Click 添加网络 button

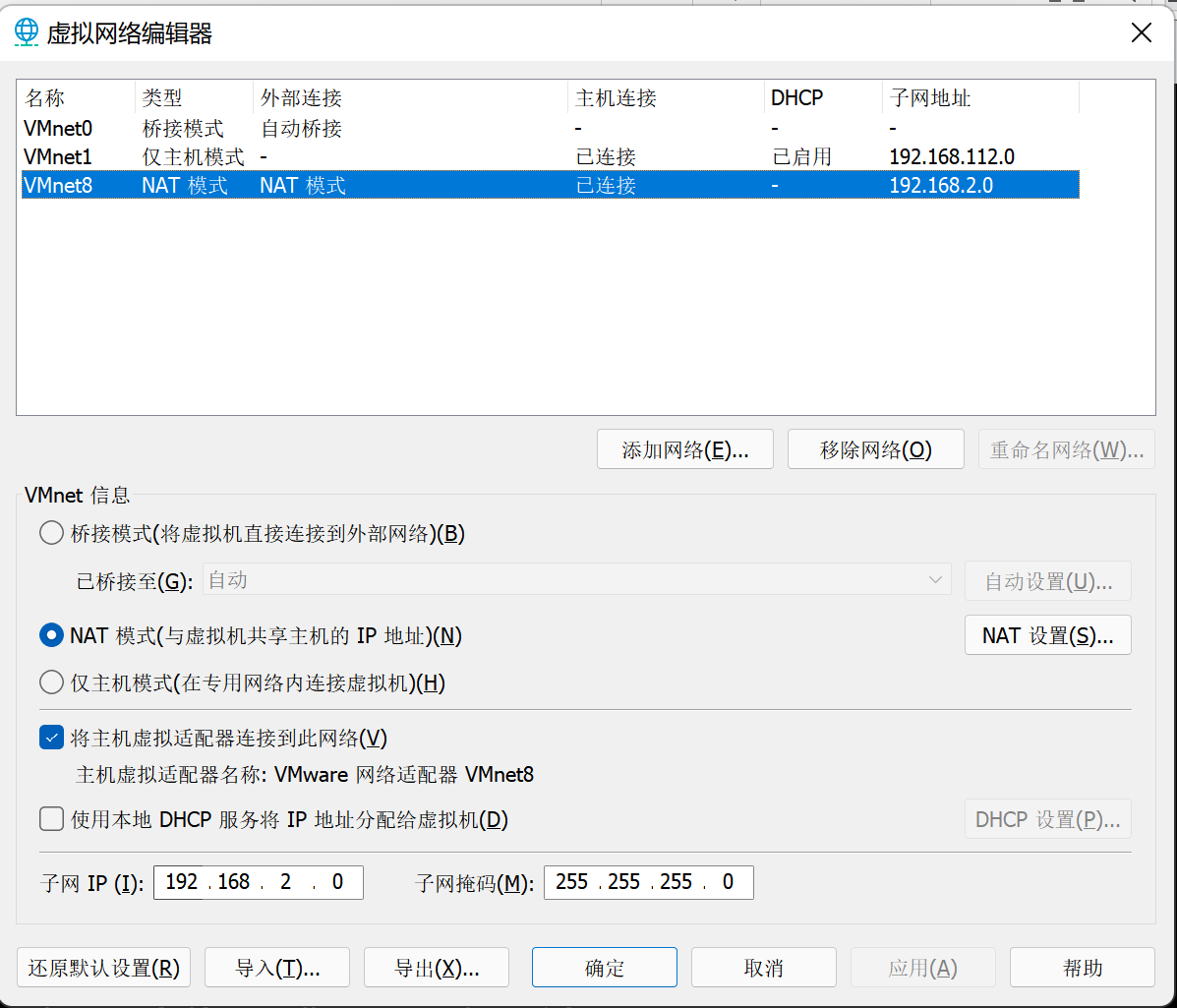pos(685,449)
